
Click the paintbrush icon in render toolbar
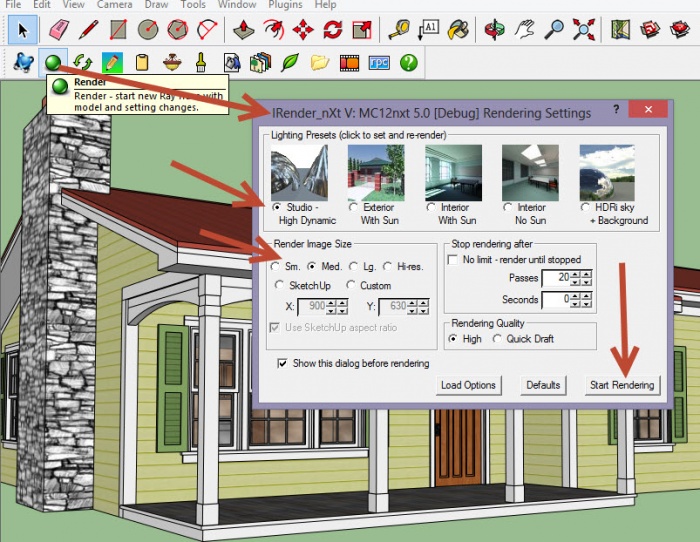[x=201, y=63]
